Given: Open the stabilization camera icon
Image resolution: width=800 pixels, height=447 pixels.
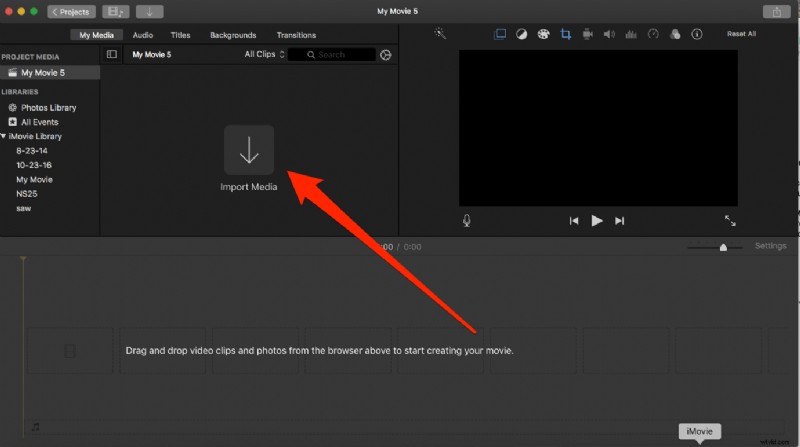Looking at the screenshot, I should click(x=587, y=34).
